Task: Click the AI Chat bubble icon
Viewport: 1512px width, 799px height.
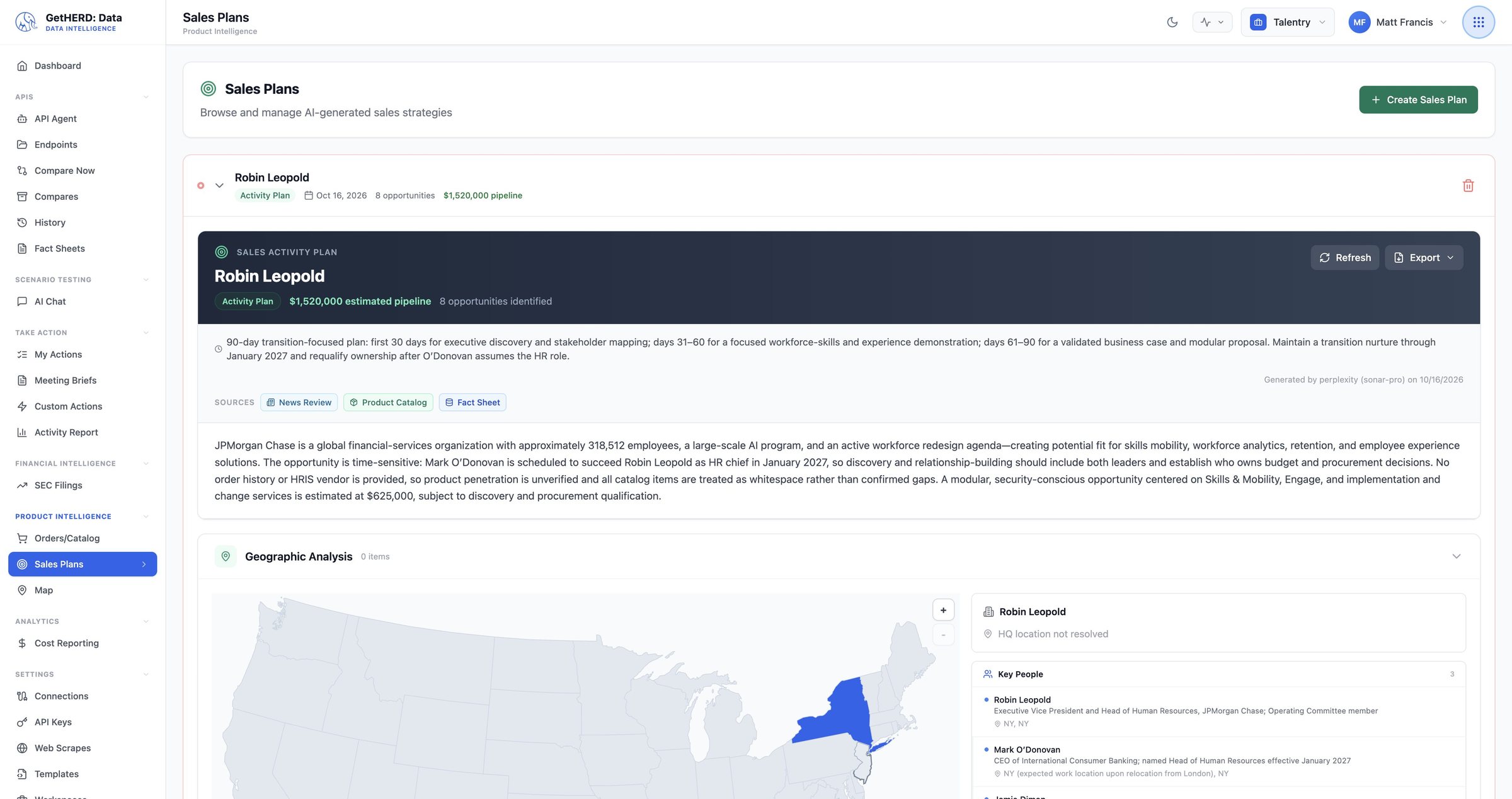Action: [x=22, y=301]
